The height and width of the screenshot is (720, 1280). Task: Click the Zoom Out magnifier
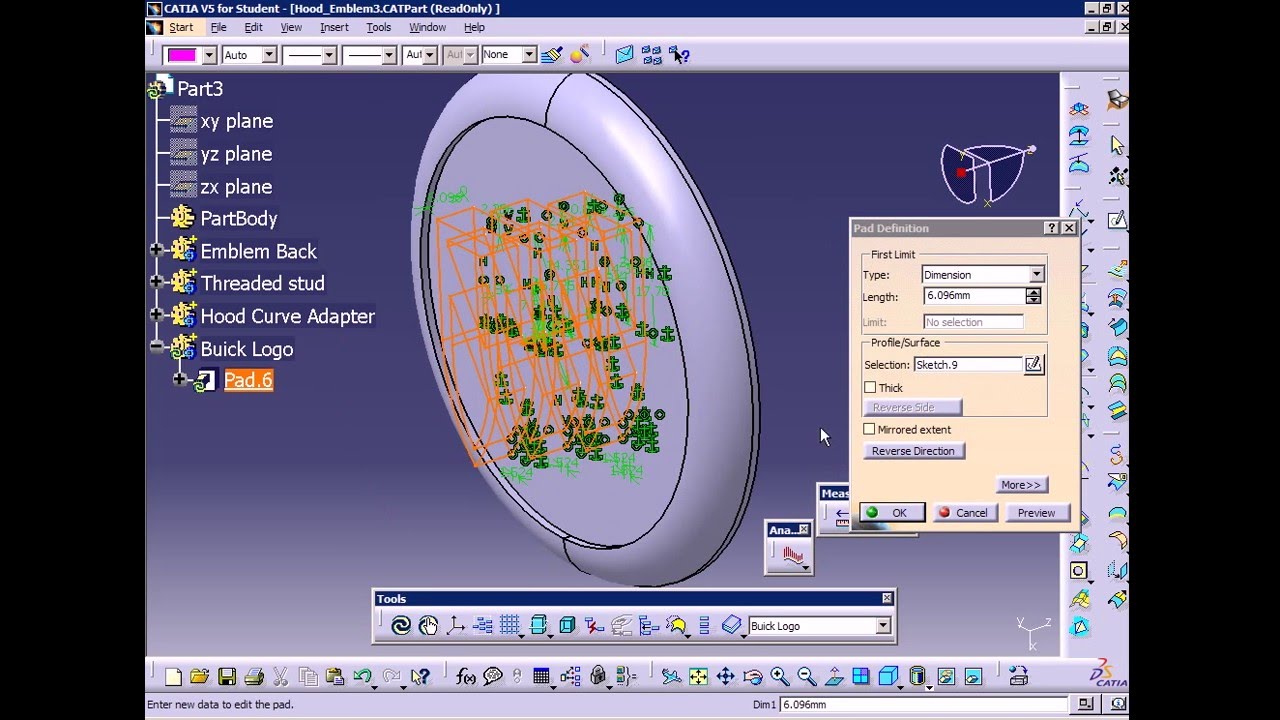tap(806, 677)
